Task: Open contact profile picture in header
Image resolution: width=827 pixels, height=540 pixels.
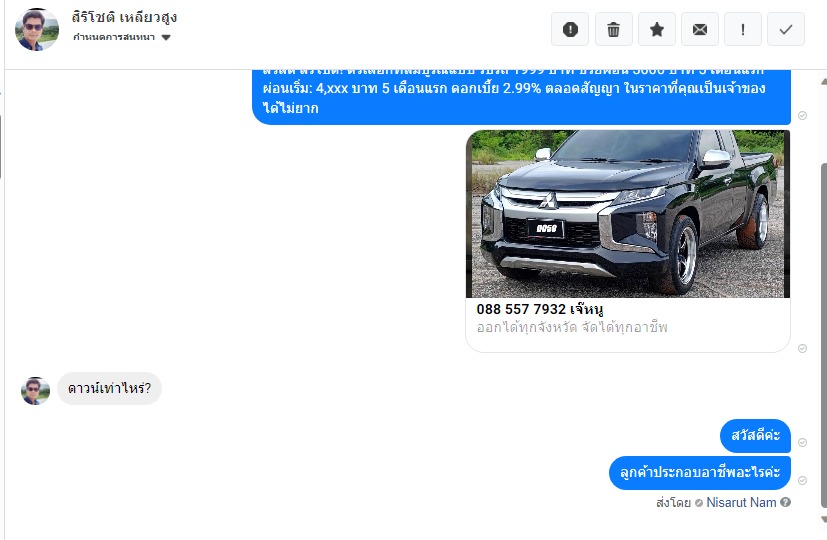Action: click(x=36, y=30)
